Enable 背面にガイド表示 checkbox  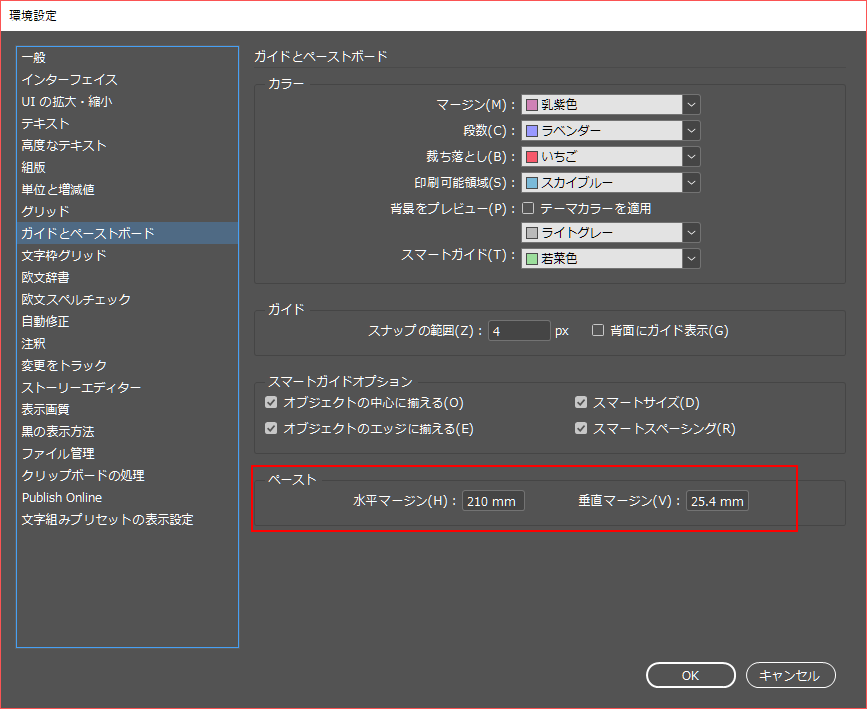(598, 330)
